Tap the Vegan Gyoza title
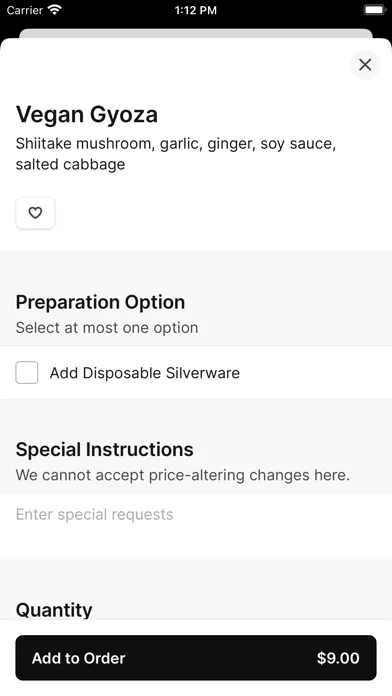 coord(87,115)
